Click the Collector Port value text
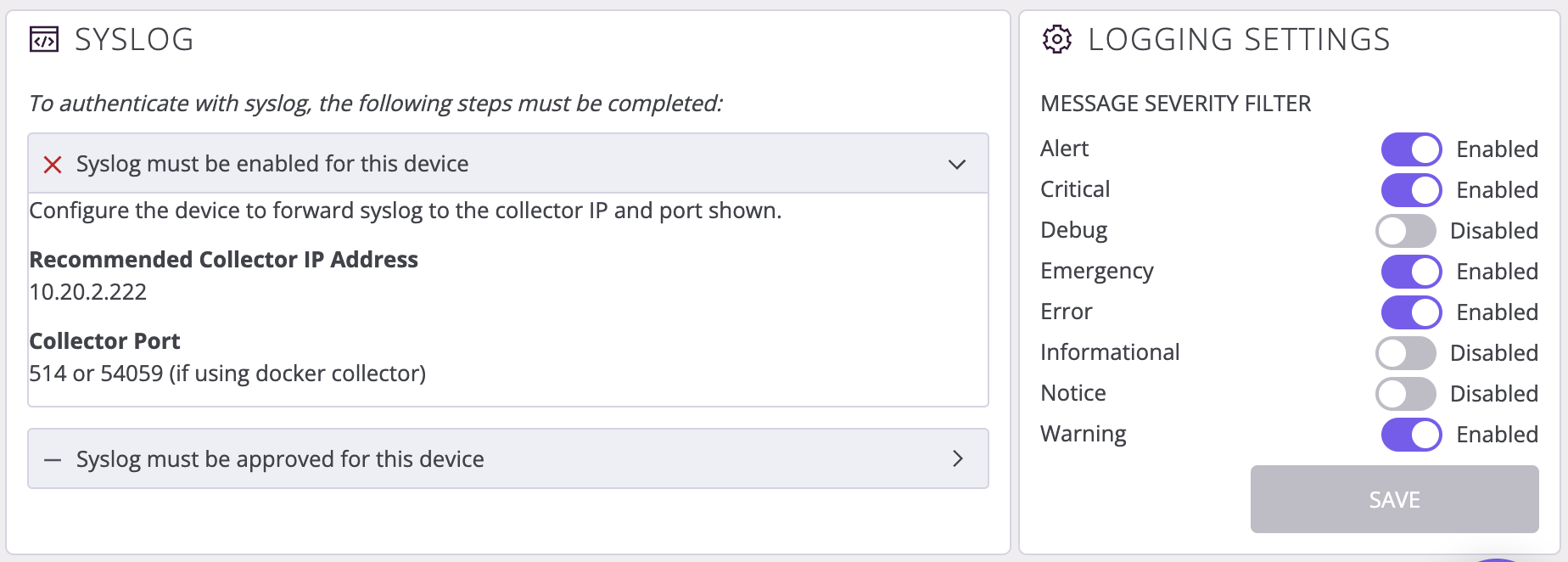 click(227, 374)
